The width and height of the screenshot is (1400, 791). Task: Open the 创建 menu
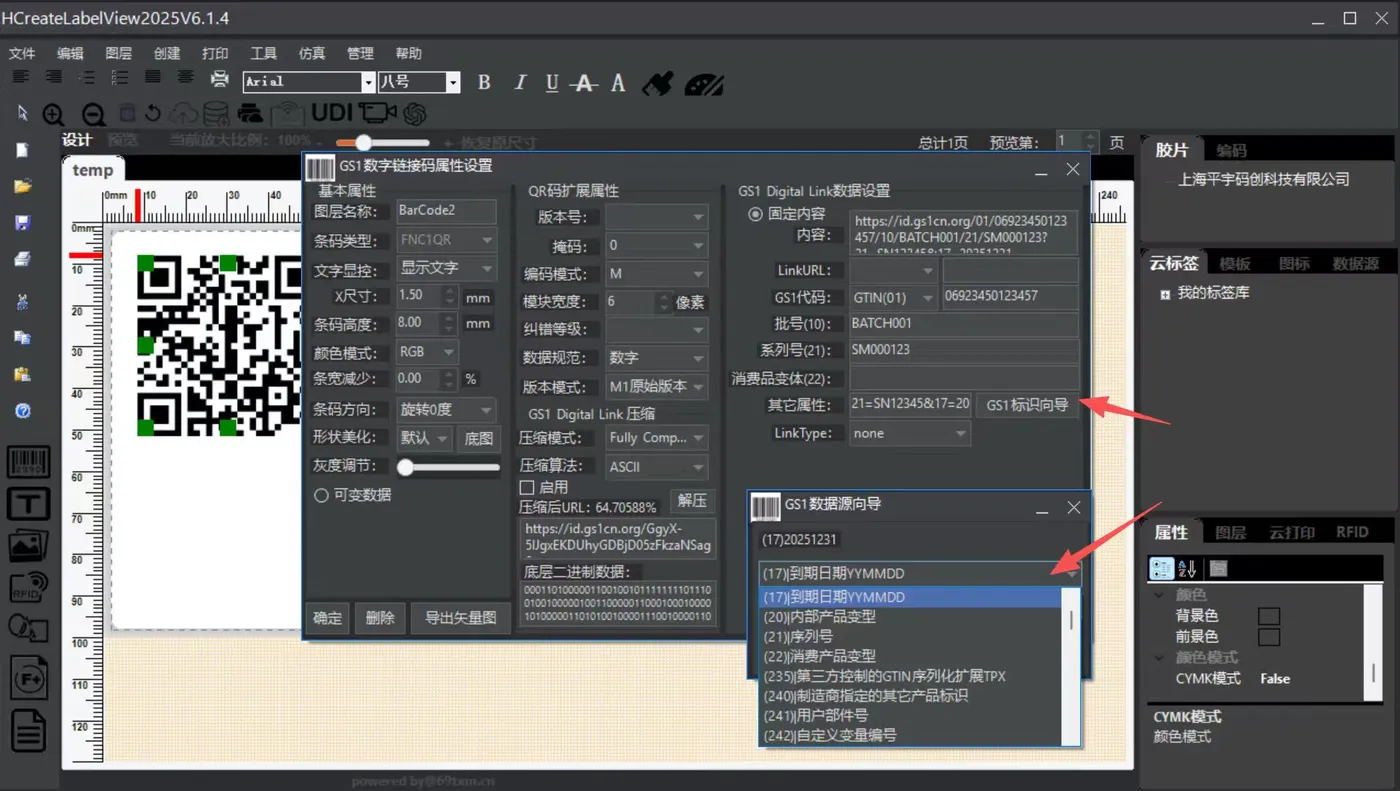[167, 54]
